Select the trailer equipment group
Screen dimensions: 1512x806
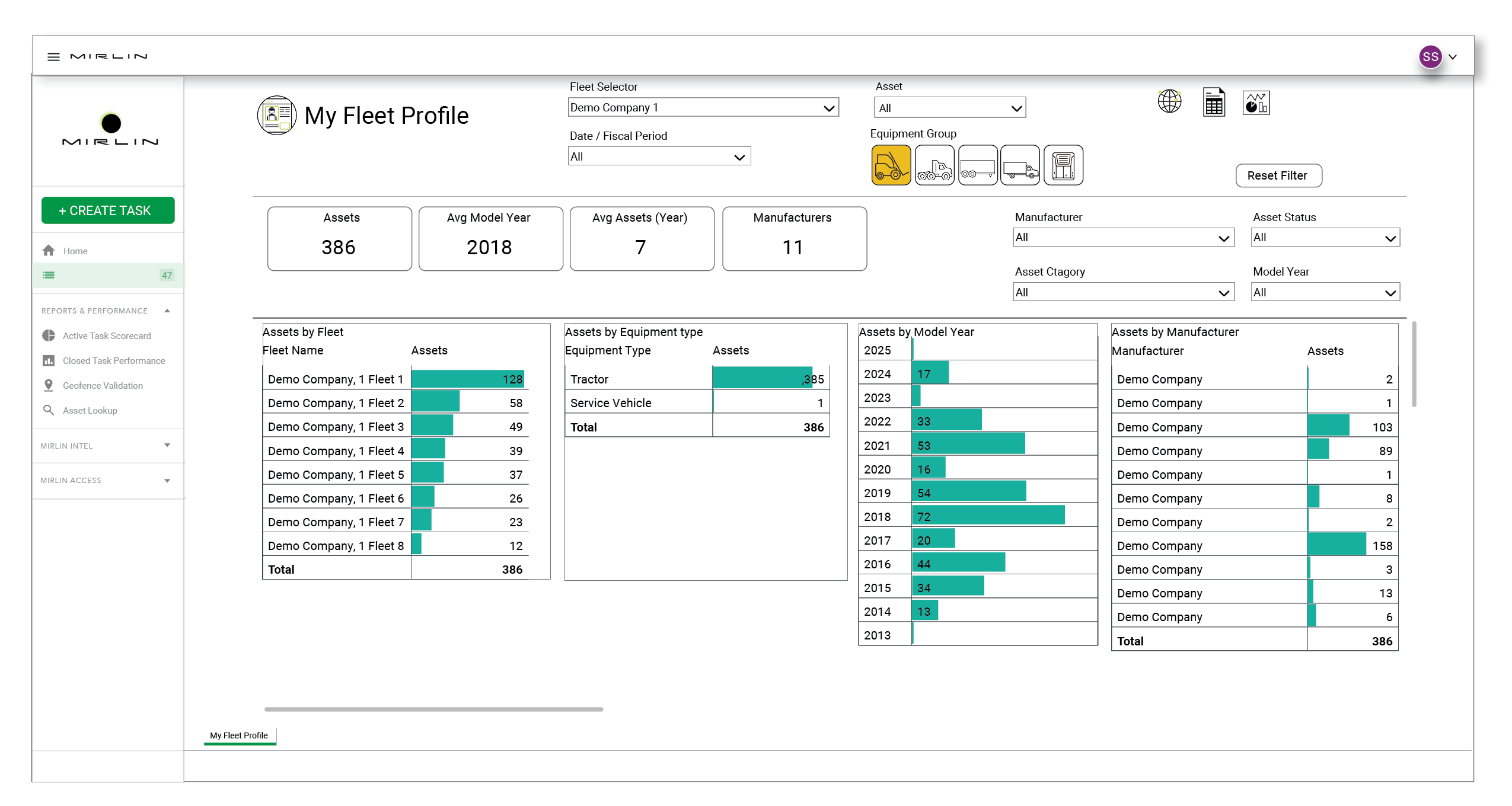[x=977, y=165]
